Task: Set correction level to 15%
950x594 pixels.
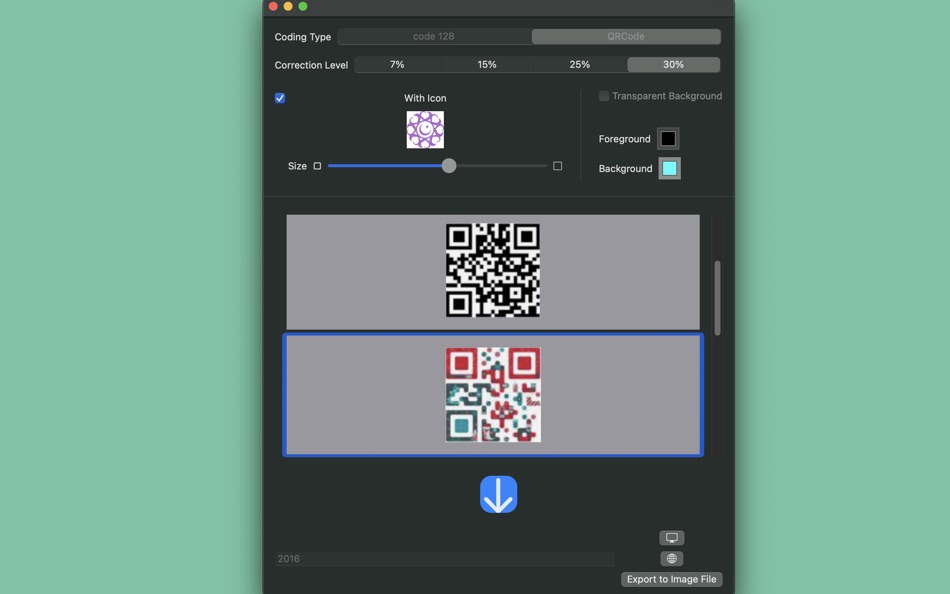Action: [487, 64]
